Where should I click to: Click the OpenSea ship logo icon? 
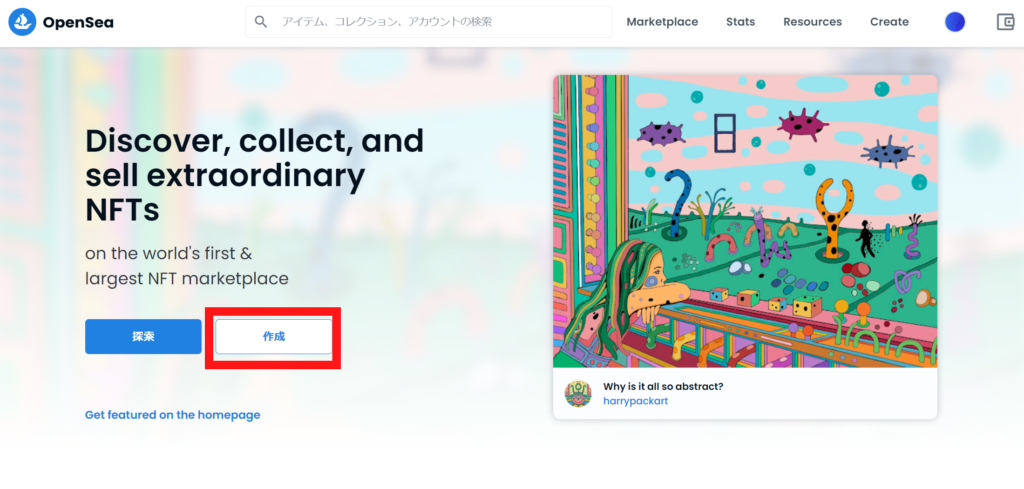point(22,22)
